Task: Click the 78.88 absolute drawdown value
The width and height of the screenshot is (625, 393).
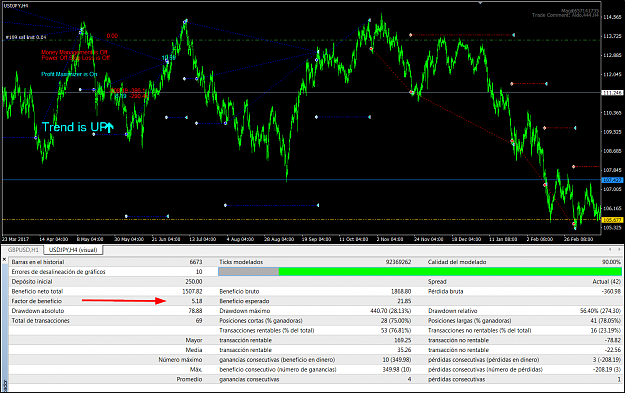Action: click(195, 311)
